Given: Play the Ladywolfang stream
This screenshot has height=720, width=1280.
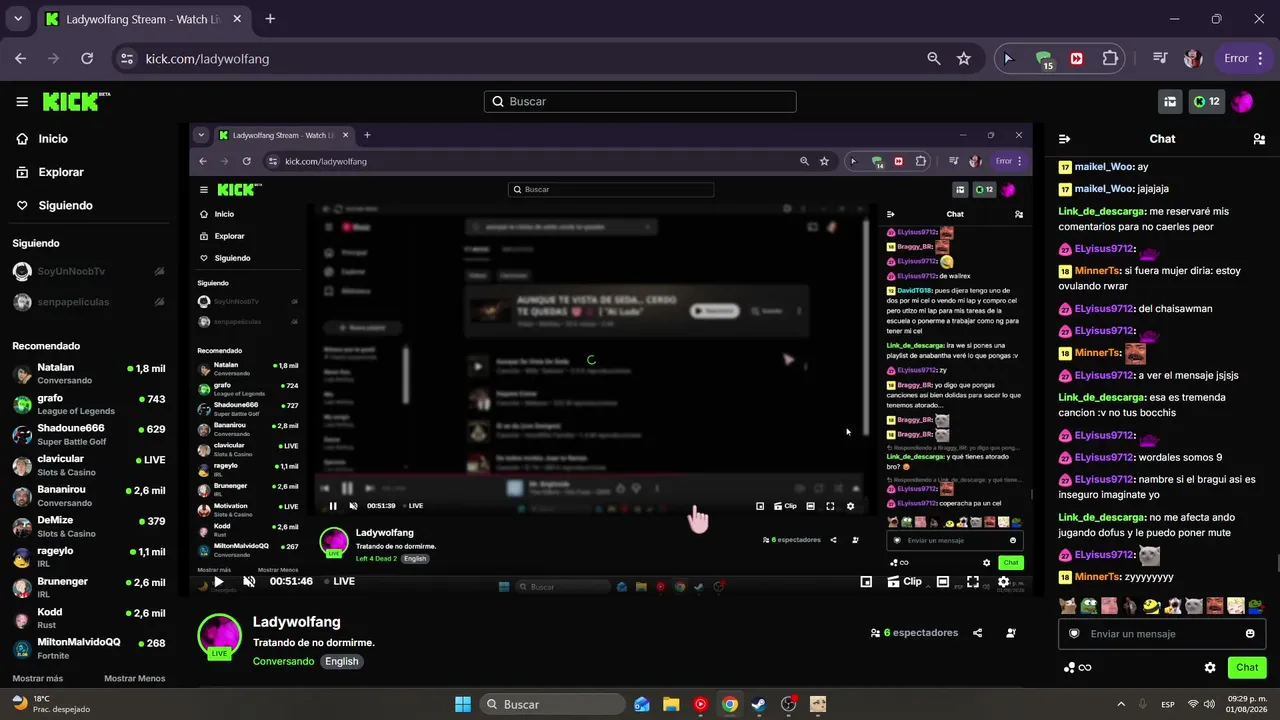Looking at the screenshot, I should (219, 581).
